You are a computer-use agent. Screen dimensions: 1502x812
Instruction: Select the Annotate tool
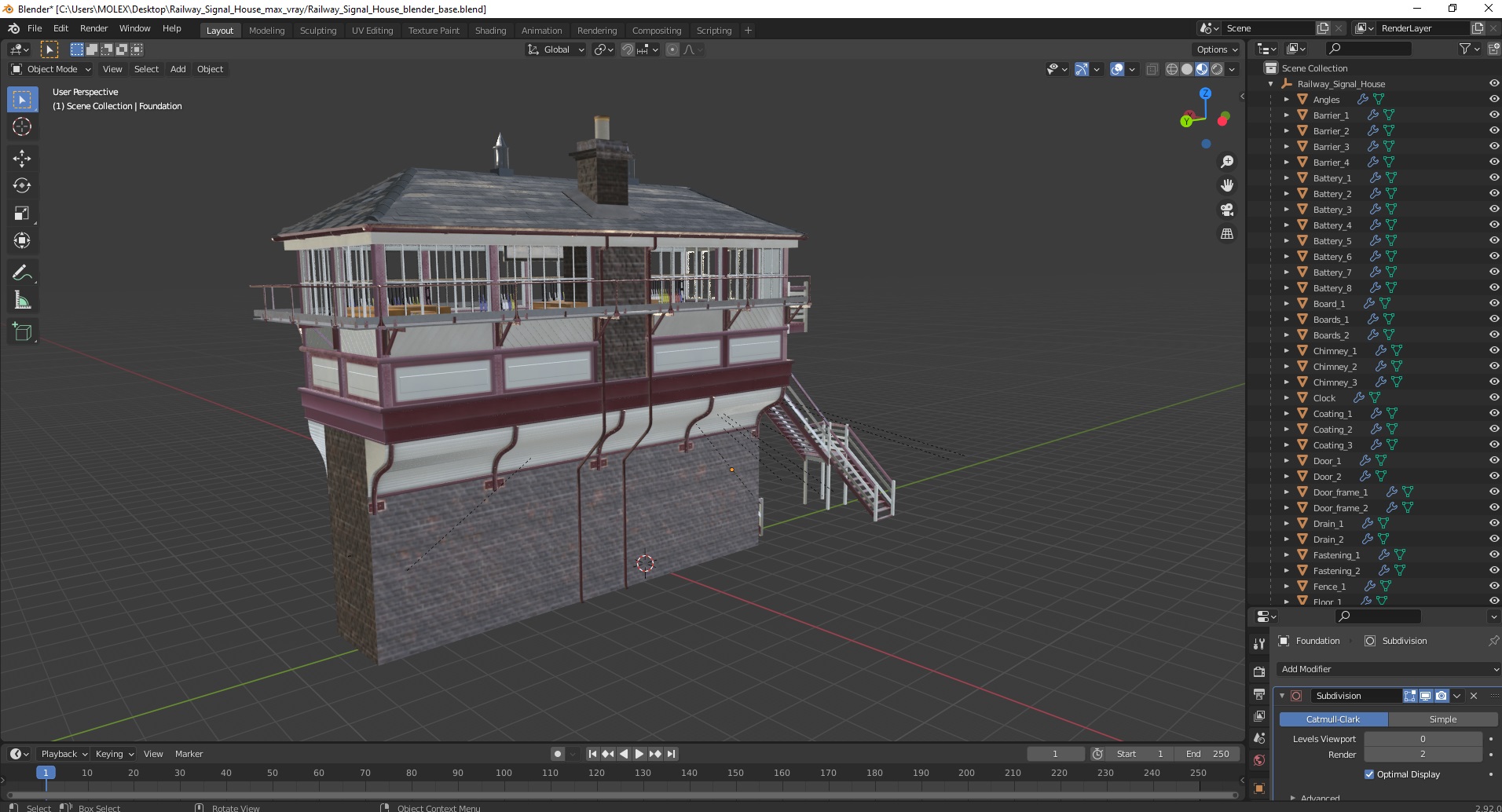pos(22,273)
